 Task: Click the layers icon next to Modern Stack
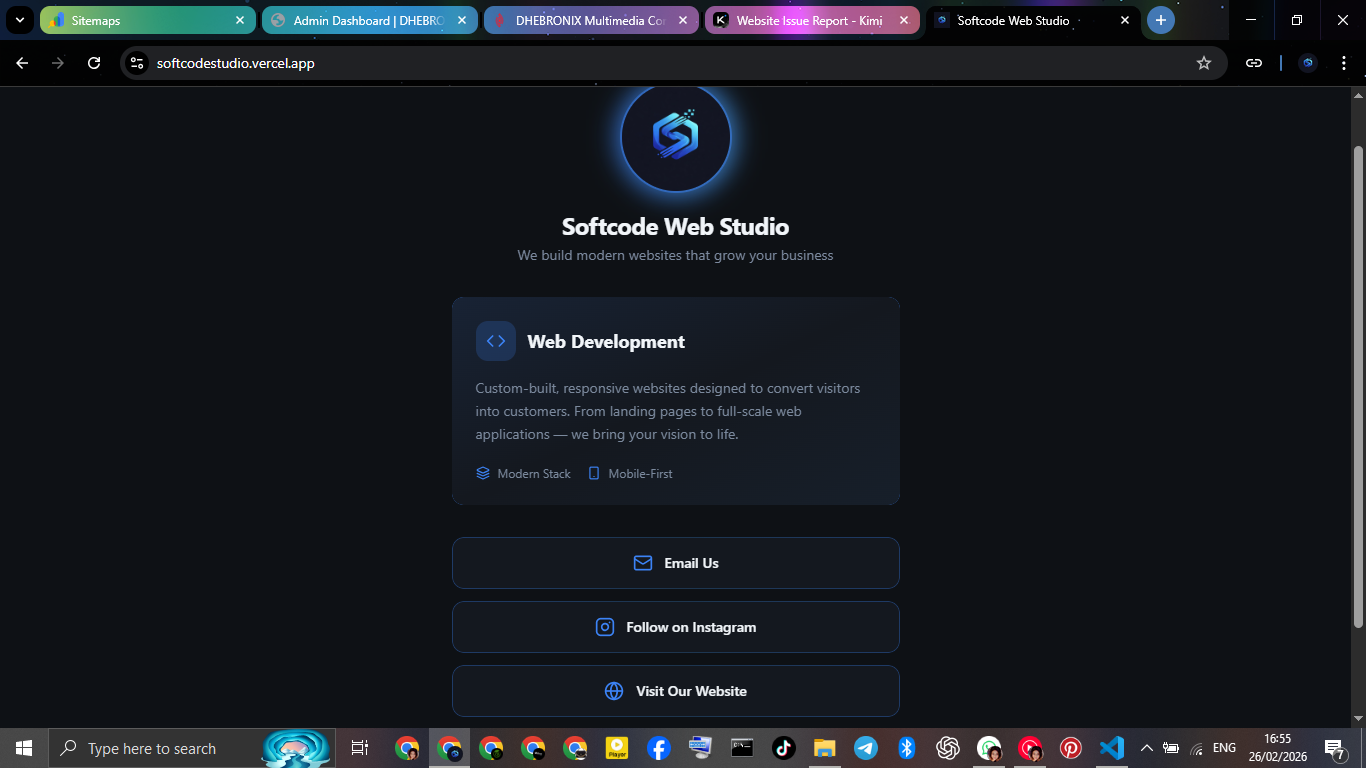click(x=482, y=472)
